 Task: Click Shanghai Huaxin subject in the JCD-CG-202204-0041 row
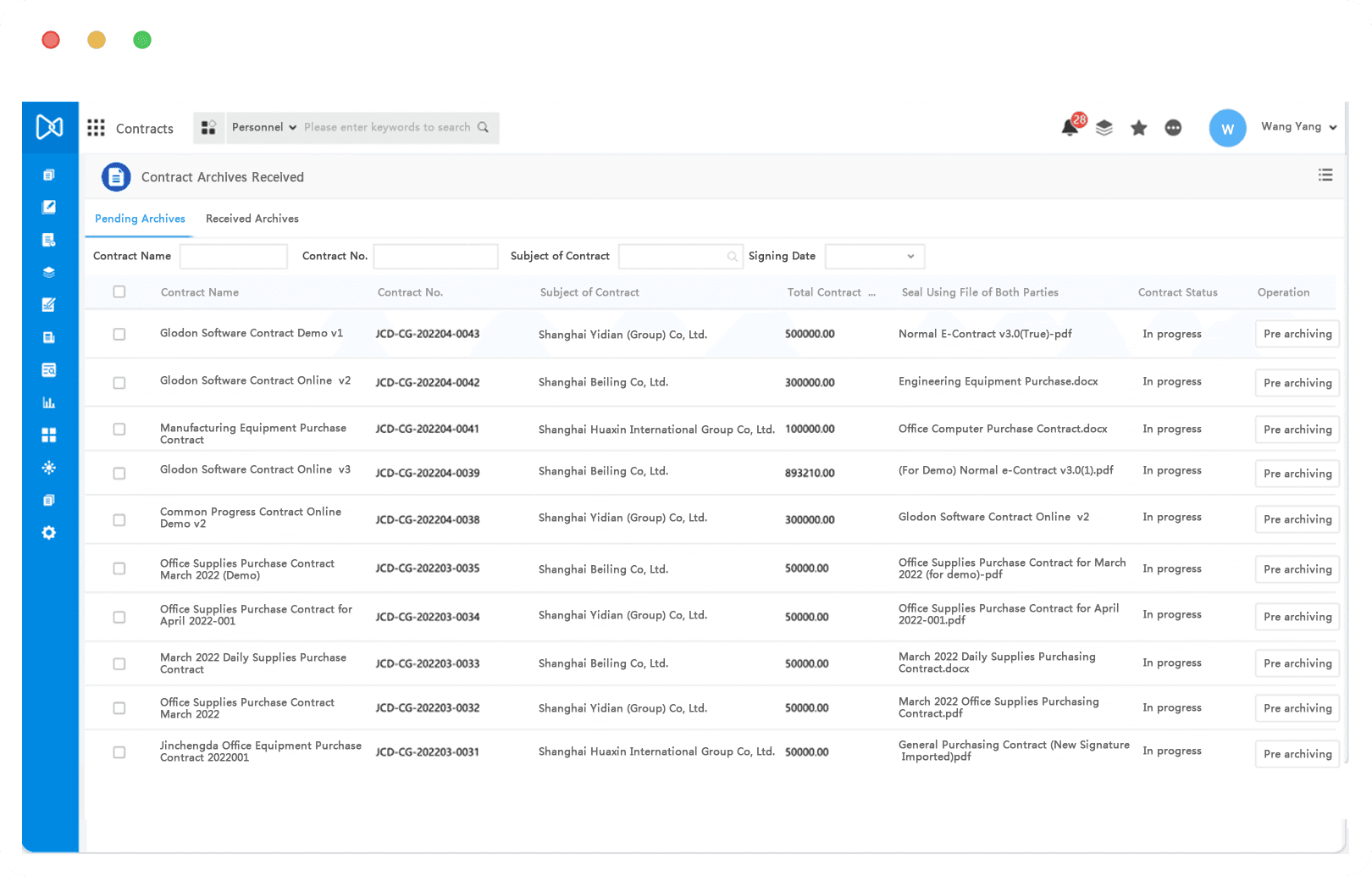tap(656, 430)
